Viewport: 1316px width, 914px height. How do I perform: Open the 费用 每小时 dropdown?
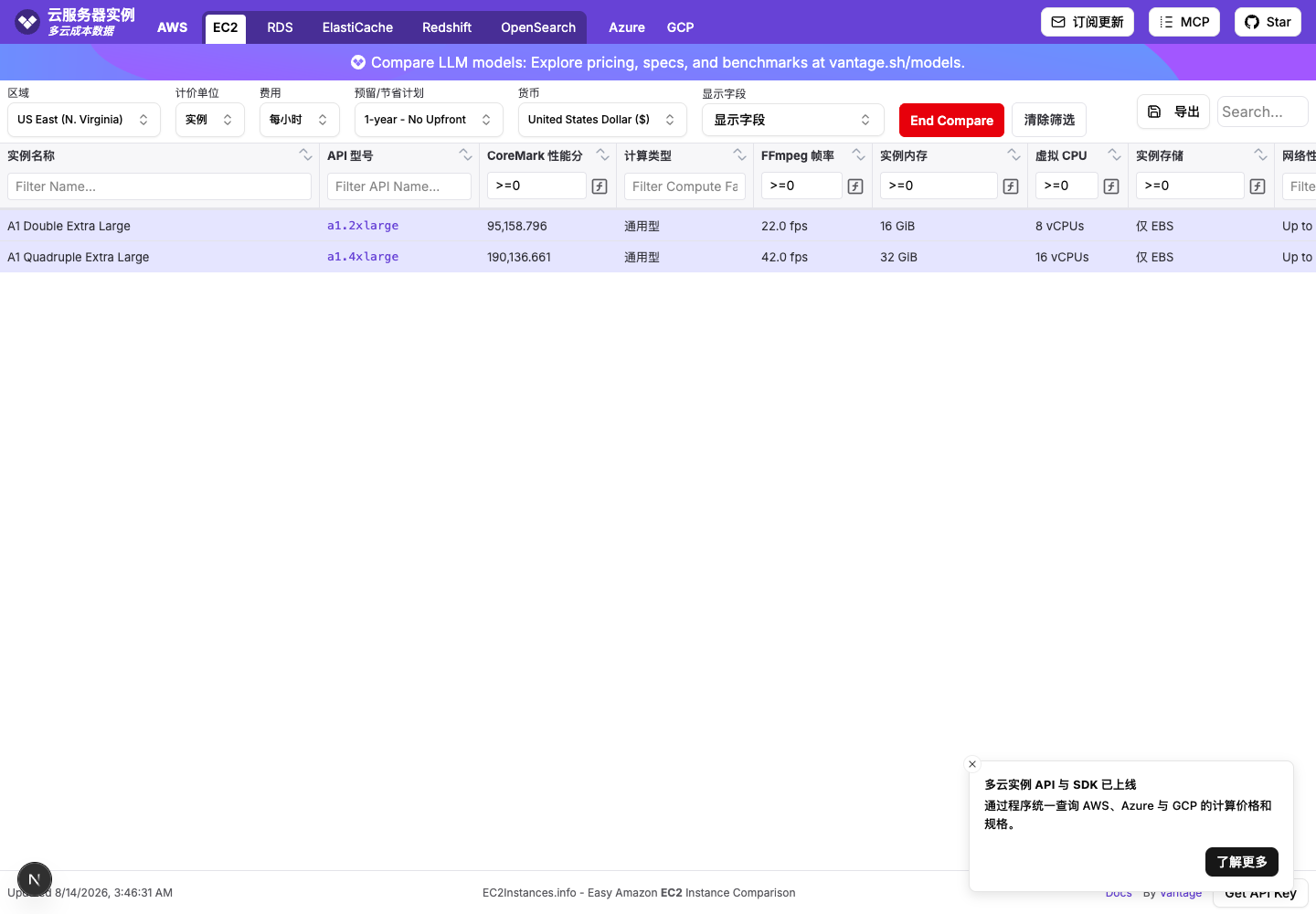(x=300, y=120)
